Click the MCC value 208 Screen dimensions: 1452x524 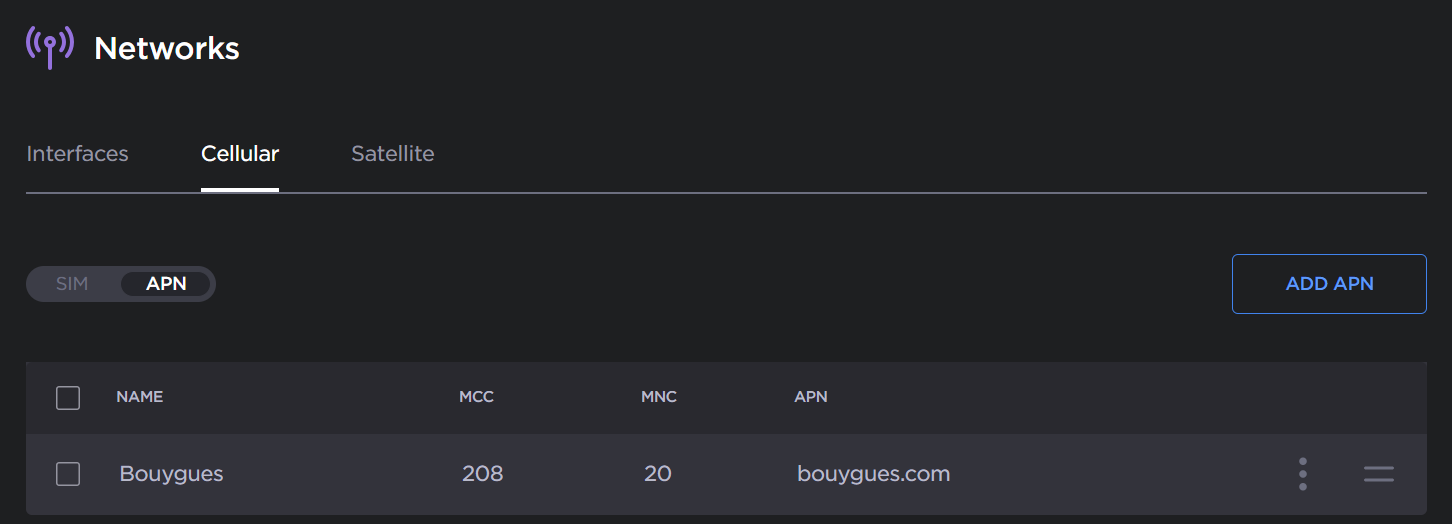tap(482, 474)
